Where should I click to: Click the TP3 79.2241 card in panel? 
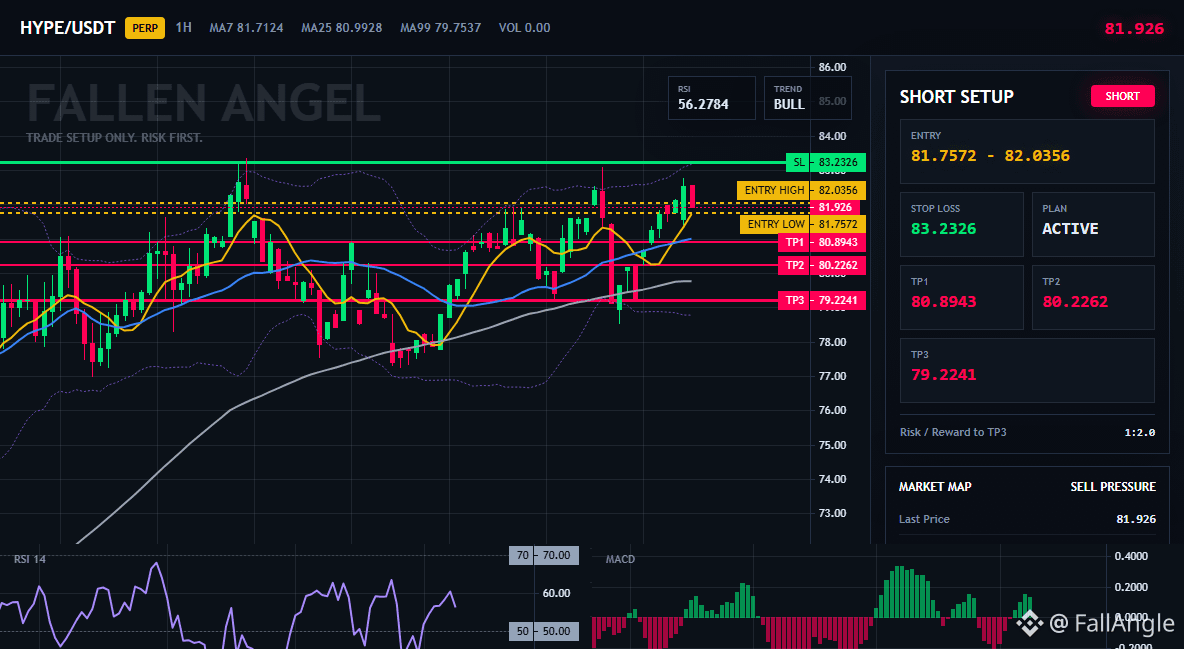click(x=1027, y=370)
